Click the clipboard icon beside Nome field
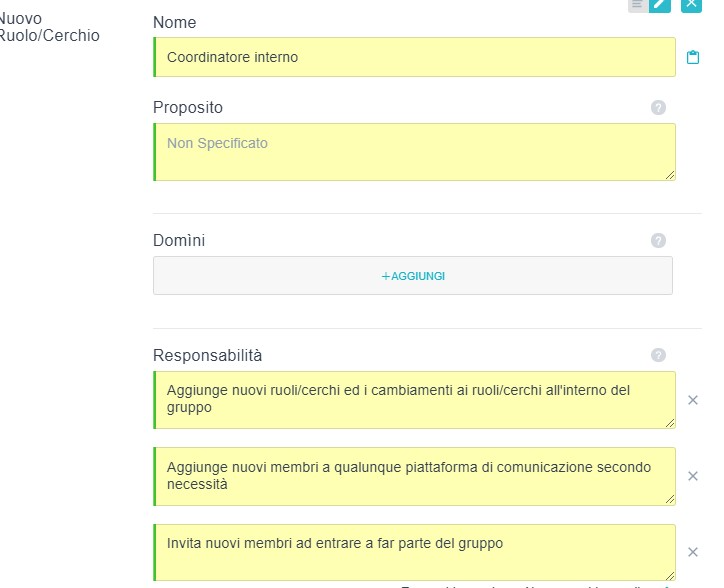724x588 pixels. 693,58
